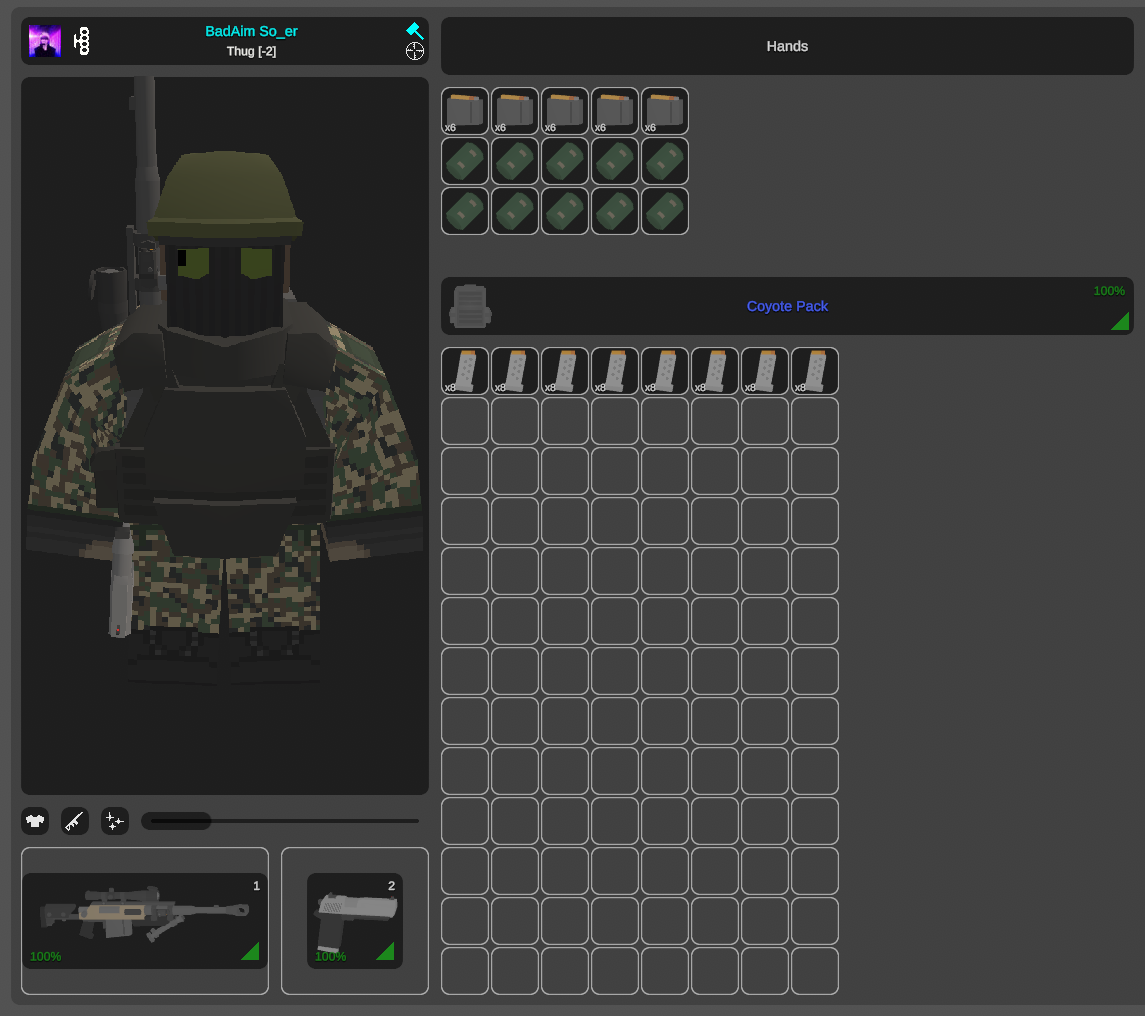Select last green item in Hands second row
The height and width of the screenshot is (1016, 1145).
(665, 161)
